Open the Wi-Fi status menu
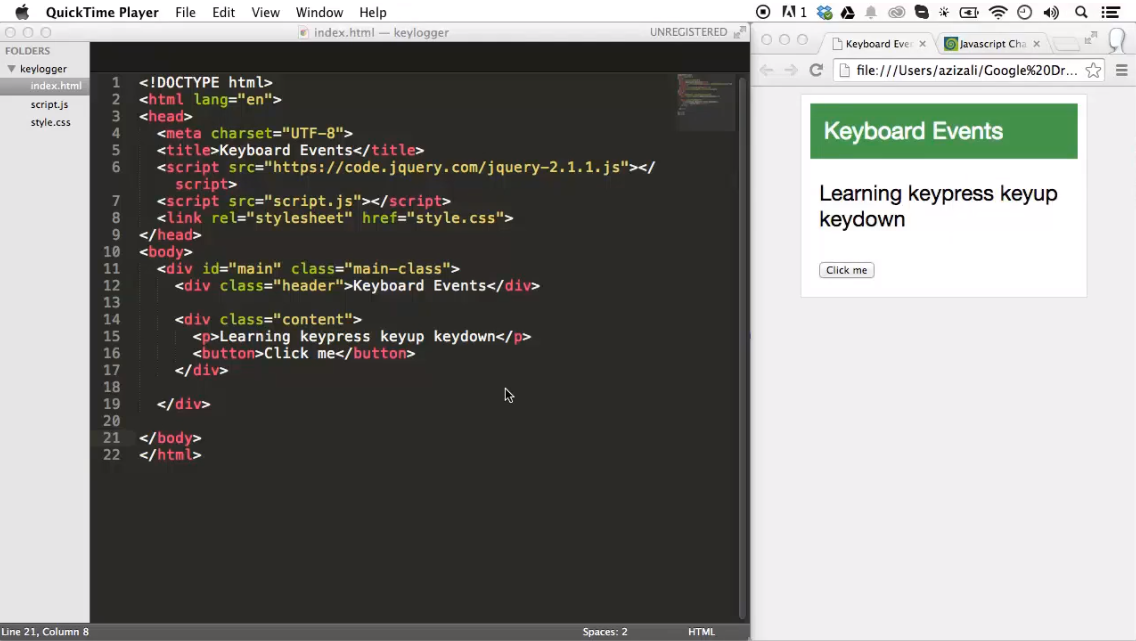The width and height of the screenshot is (1136, 641). click(998, 12)
